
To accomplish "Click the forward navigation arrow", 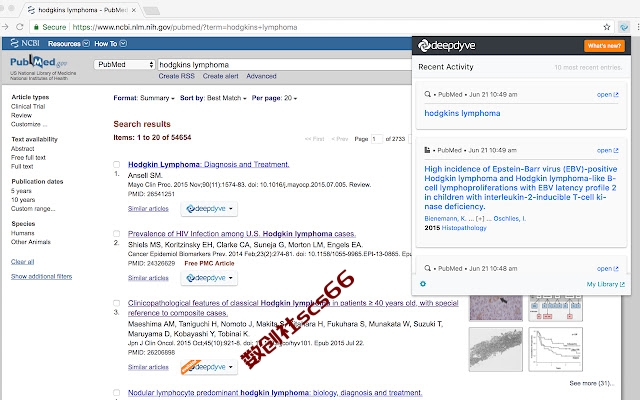I will (x=5, y=27).
